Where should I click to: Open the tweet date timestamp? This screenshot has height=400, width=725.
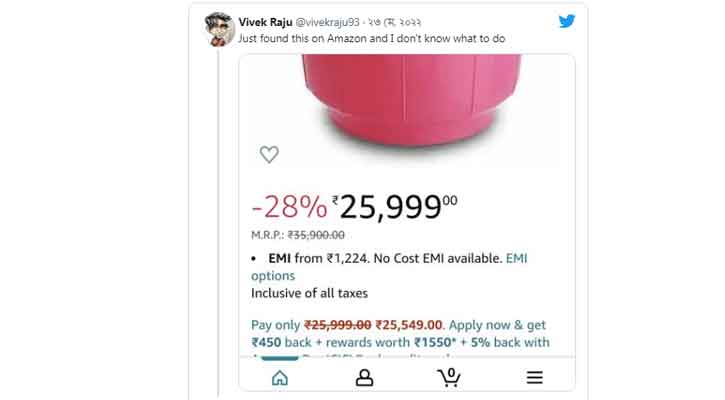pyautogui.click(x=394, y=23)
